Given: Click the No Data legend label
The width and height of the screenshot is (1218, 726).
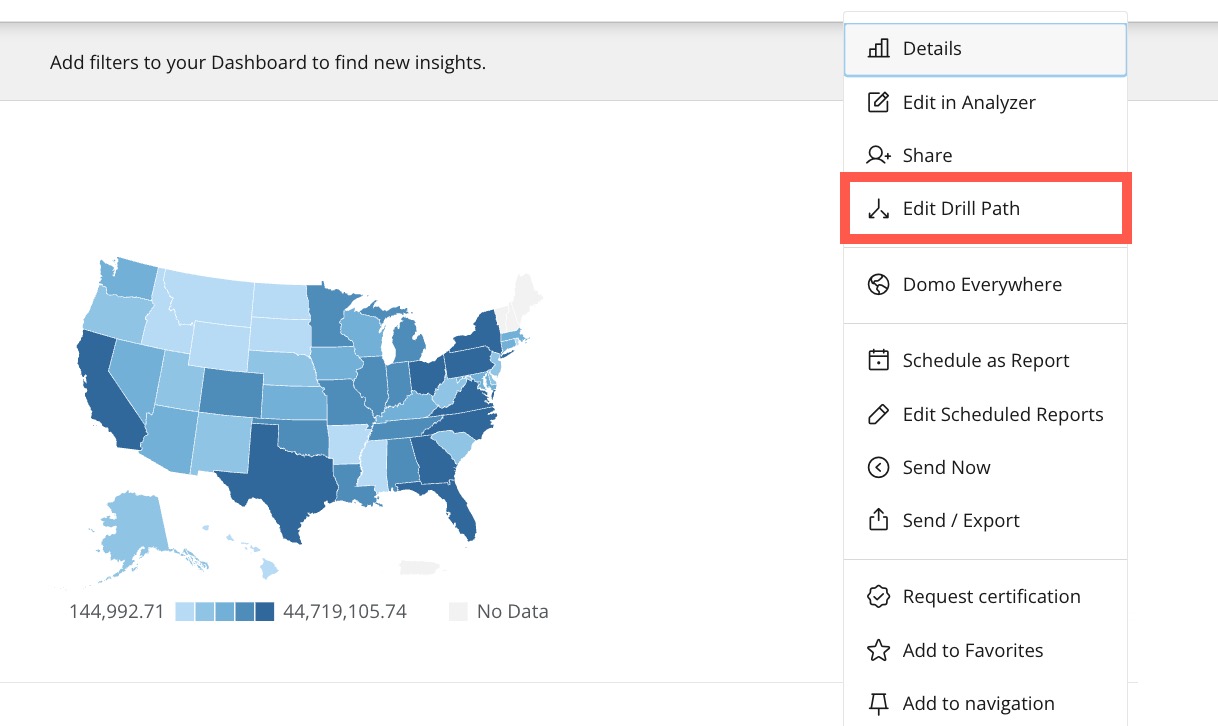Looking at the screenshot, I should tap(513, 612).
